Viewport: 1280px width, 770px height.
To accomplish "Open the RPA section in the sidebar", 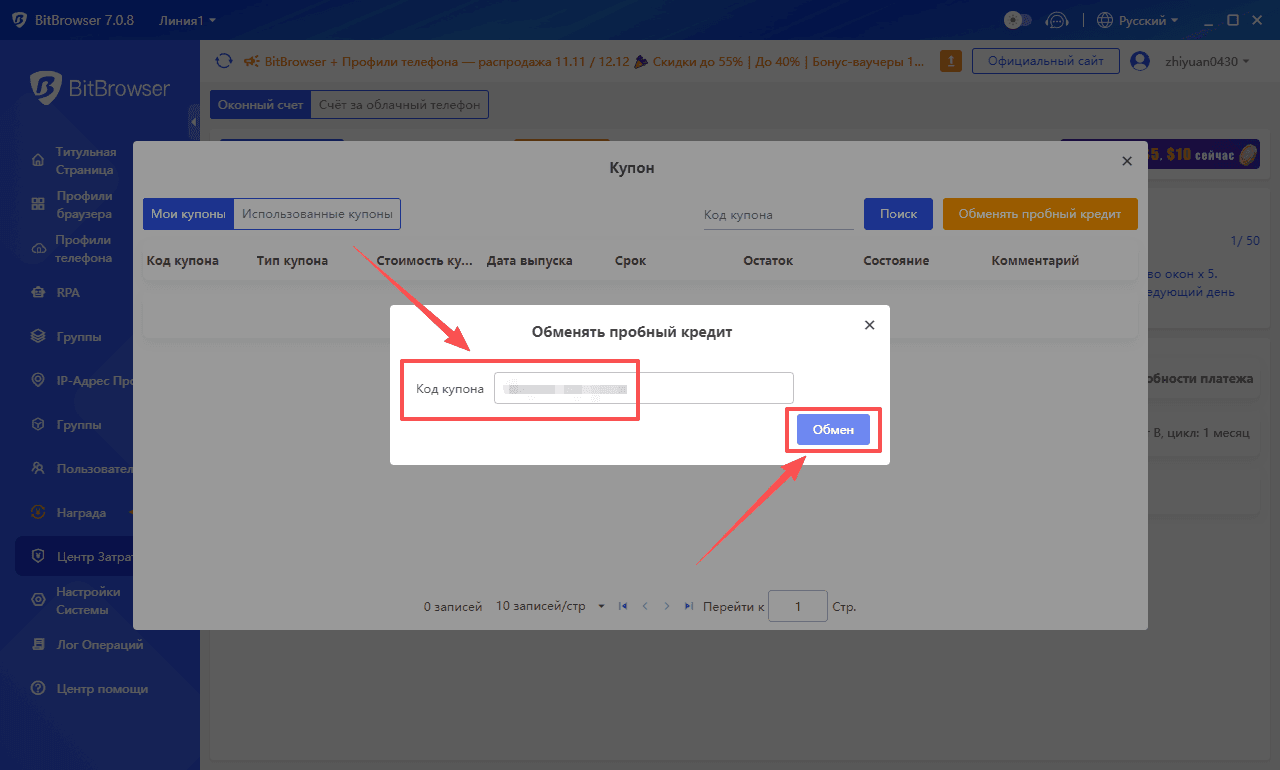I will 40,292.
